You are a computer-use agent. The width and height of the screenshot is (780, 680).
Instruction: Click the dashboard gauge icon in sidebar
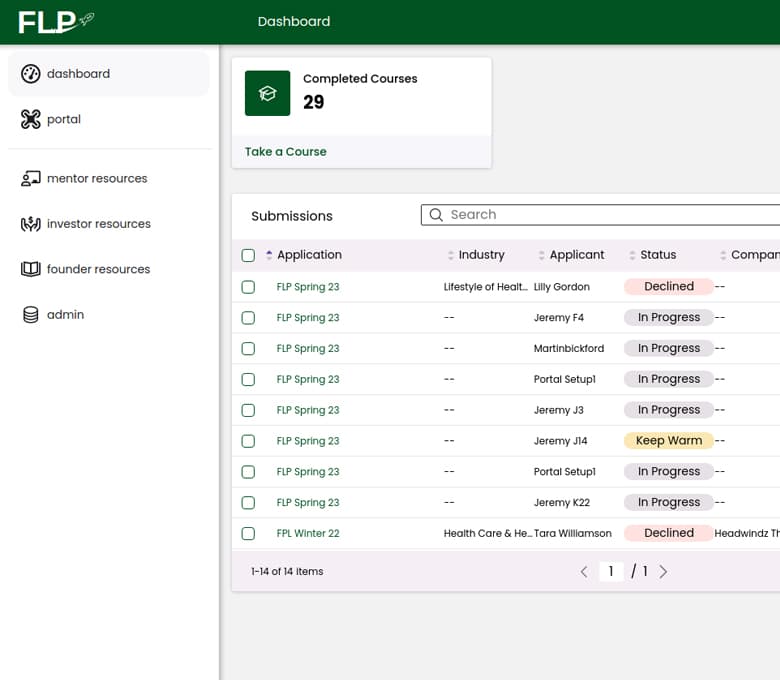(x=30, y=74)
